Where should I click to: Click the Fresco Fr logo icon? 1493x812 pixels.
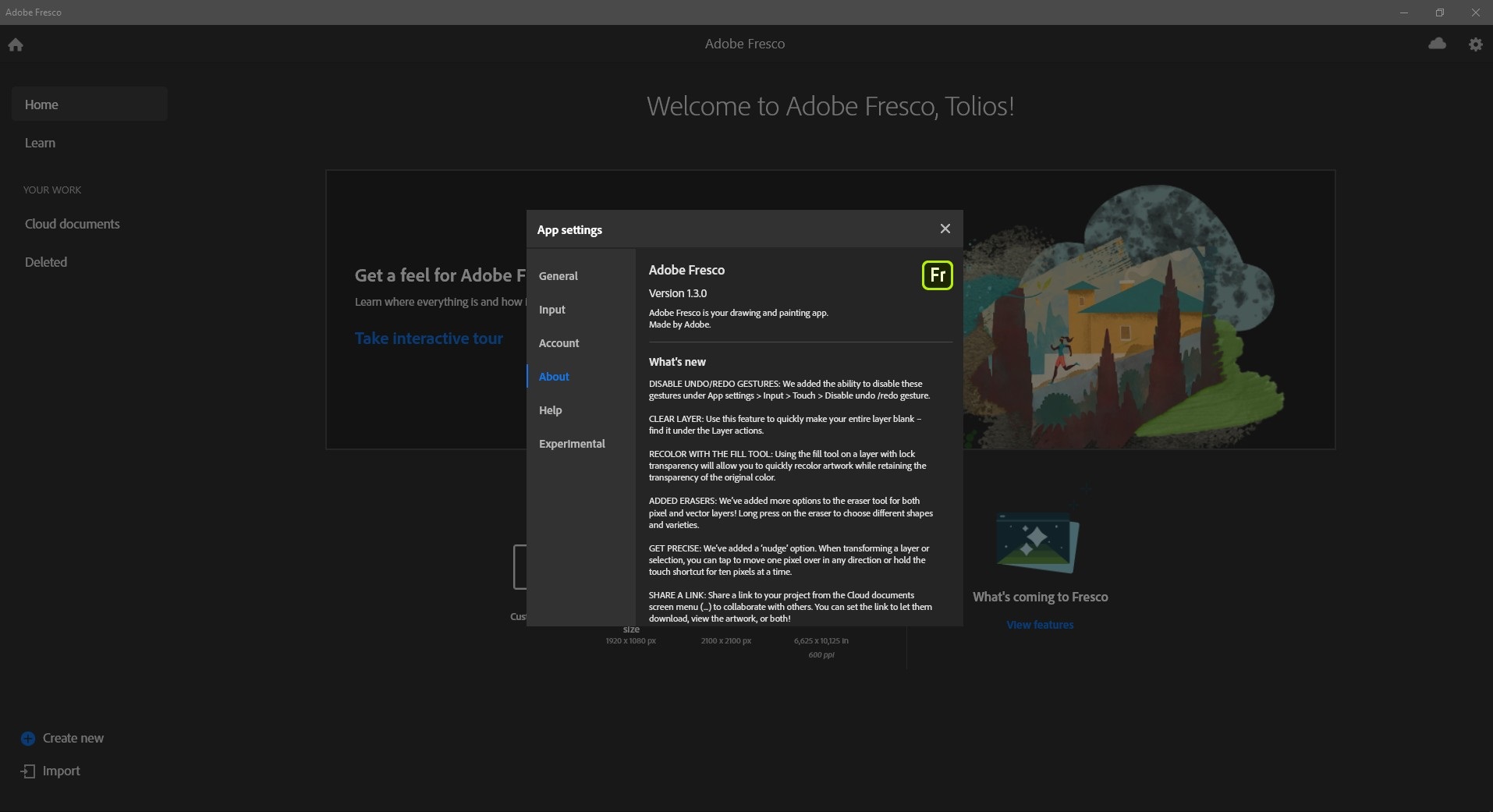[938, 275]
